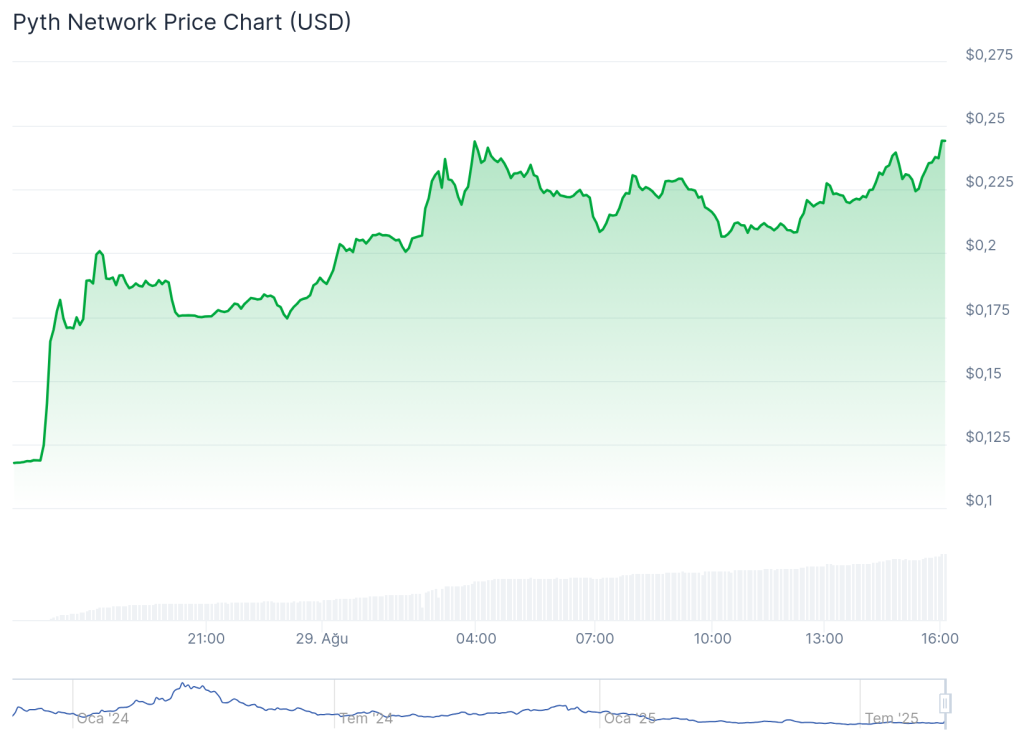This screenshot has width=1024, height=747.
Task: Select the 04:00 time axis marker
Action: 476,638
